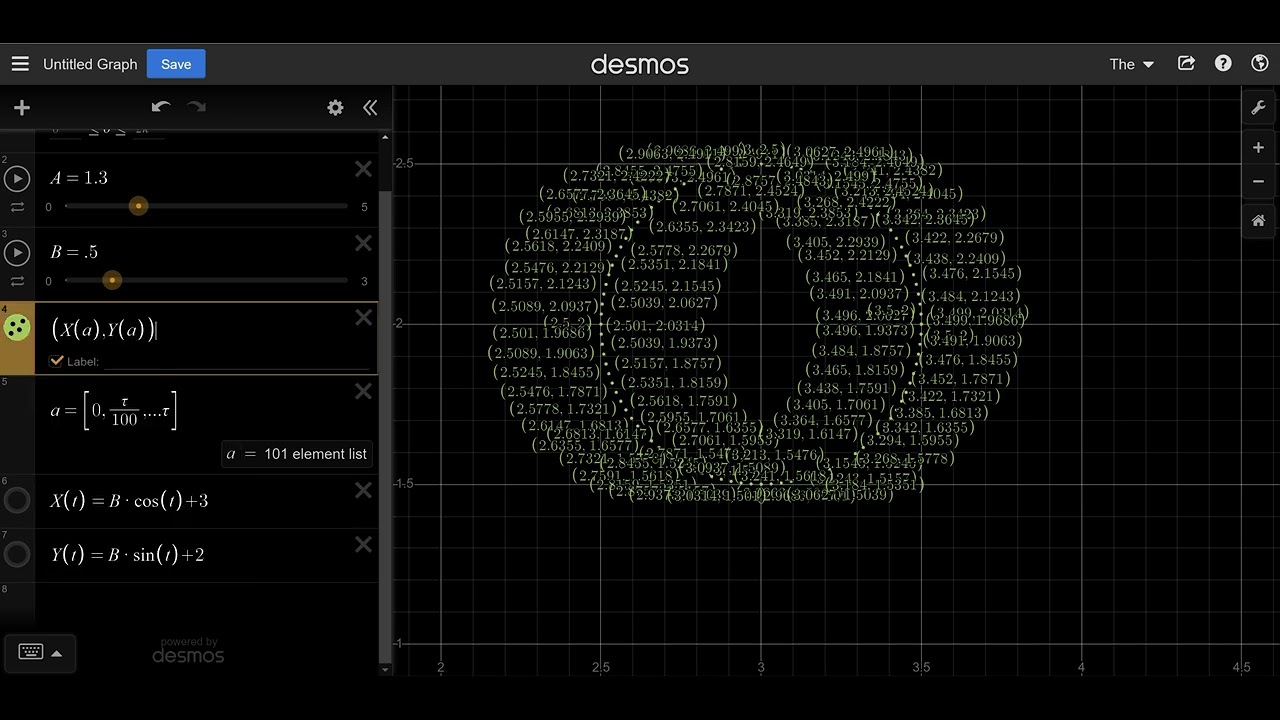Viewport: 1280px width, 720px height.
Task: Click the A = 1.3 slider thumb
Action: (x=139, y=206)
